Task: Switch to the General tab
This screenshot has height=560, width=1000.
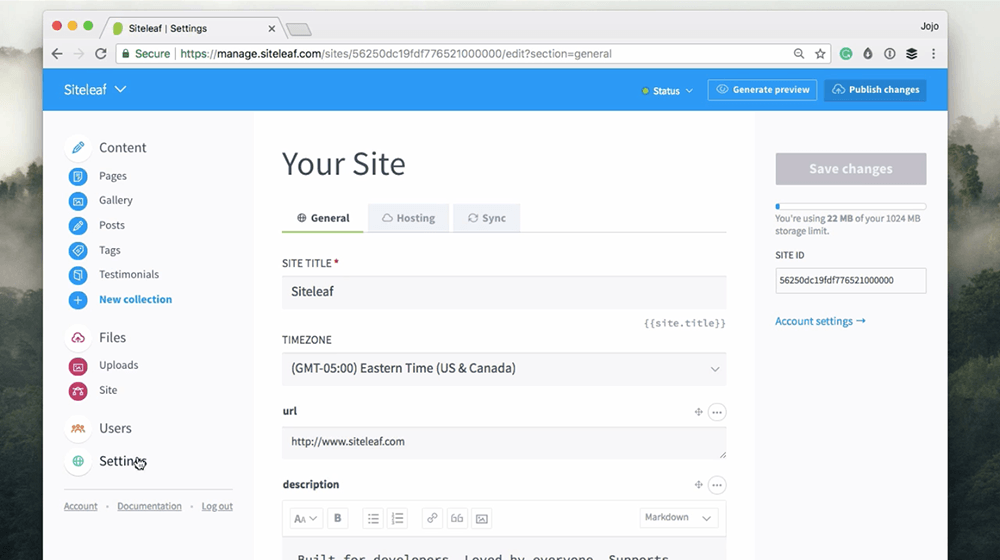Action: tap(323, 218)
